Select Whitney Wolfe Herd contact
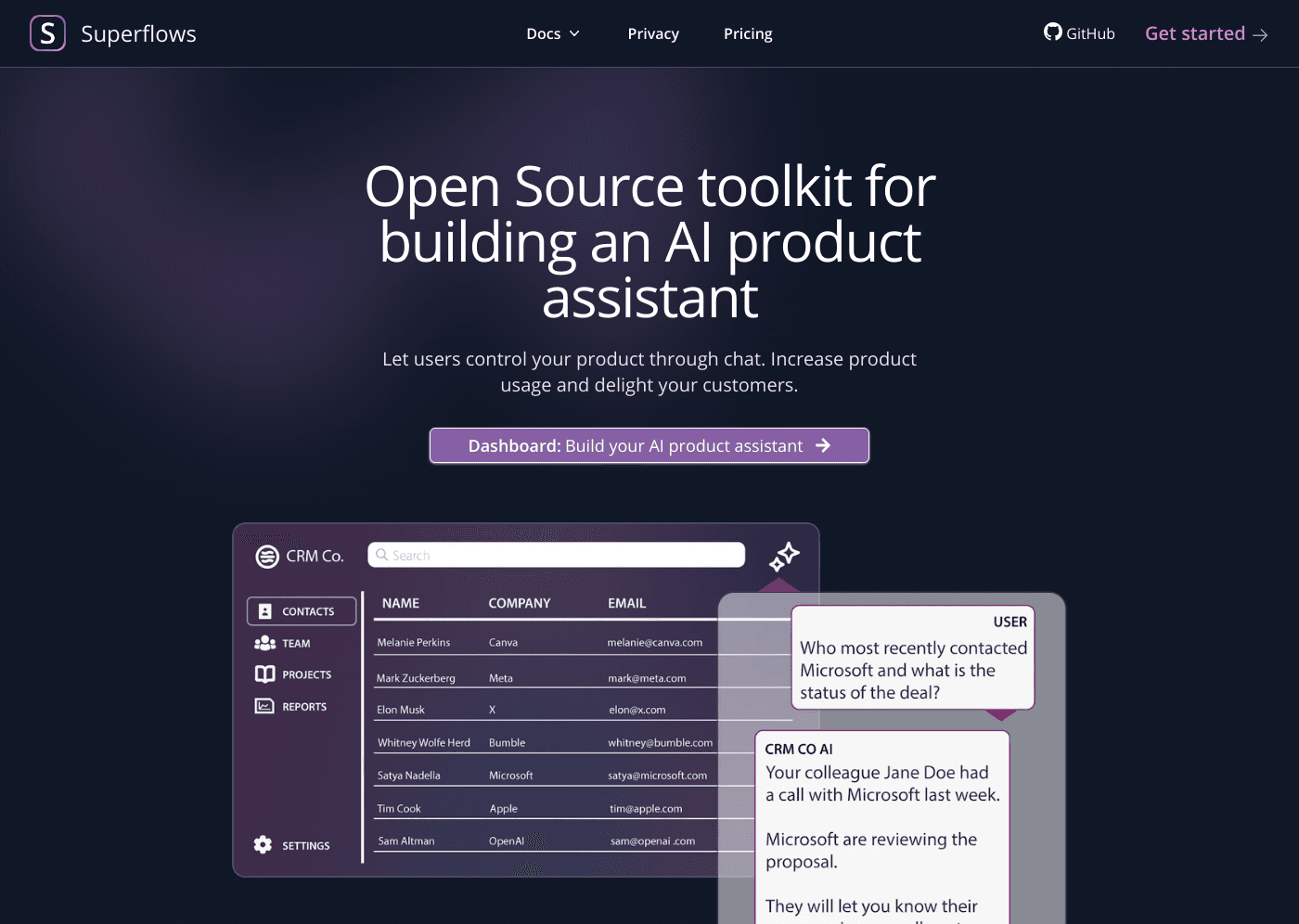The width and height of the screenshot is (1299, 924). click(x=424, y=742)
